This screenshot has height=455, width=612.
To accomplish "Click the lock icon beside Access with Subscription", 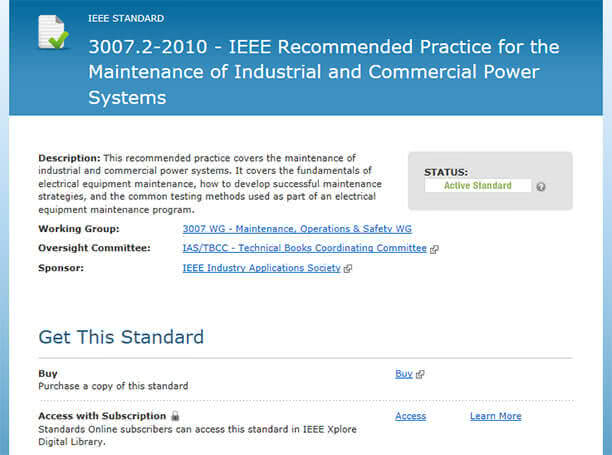I will pos(175,416).
